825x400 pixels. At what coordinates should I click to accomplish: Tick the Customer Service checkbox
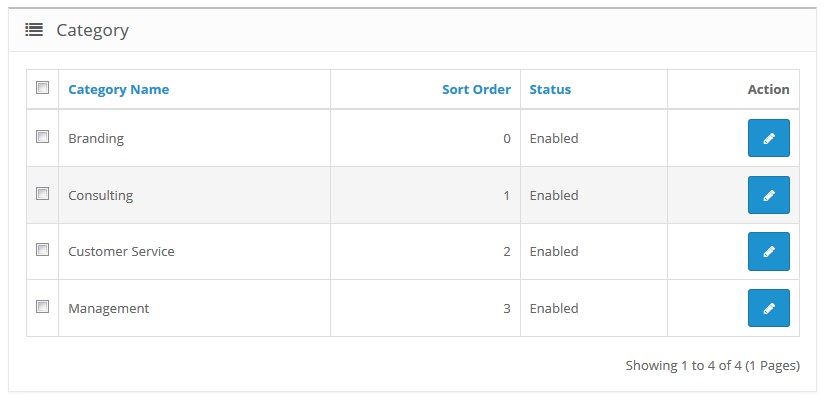click(x=43, y=249)
